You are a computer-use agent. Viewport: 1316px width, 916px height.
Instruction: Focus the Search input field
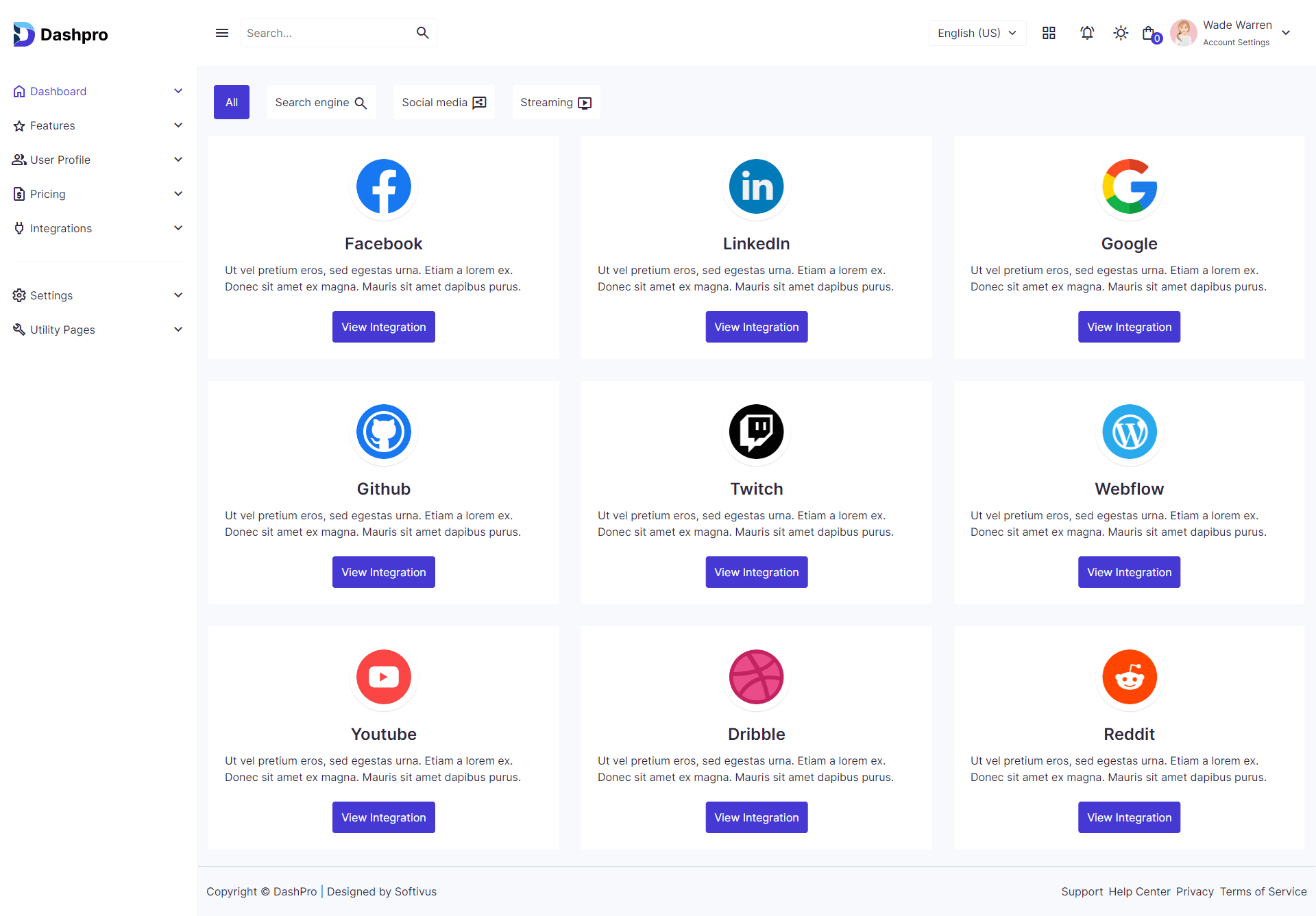(x=326, y=33)
